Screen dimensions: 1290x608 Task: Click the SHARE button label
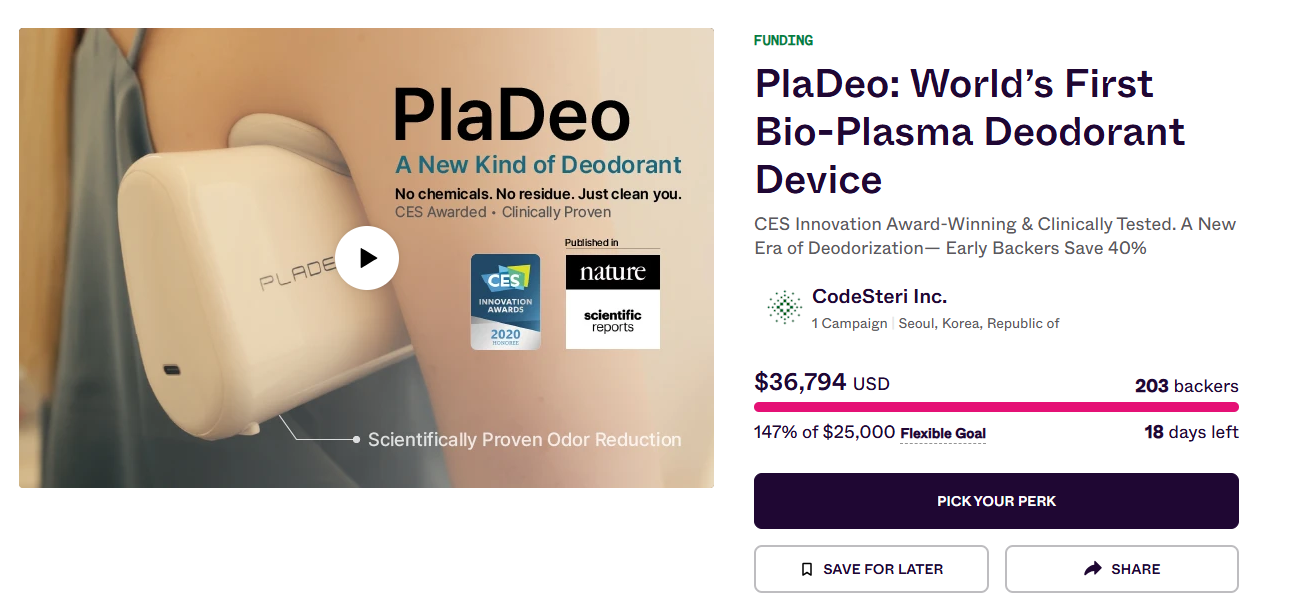point(1136,569)
